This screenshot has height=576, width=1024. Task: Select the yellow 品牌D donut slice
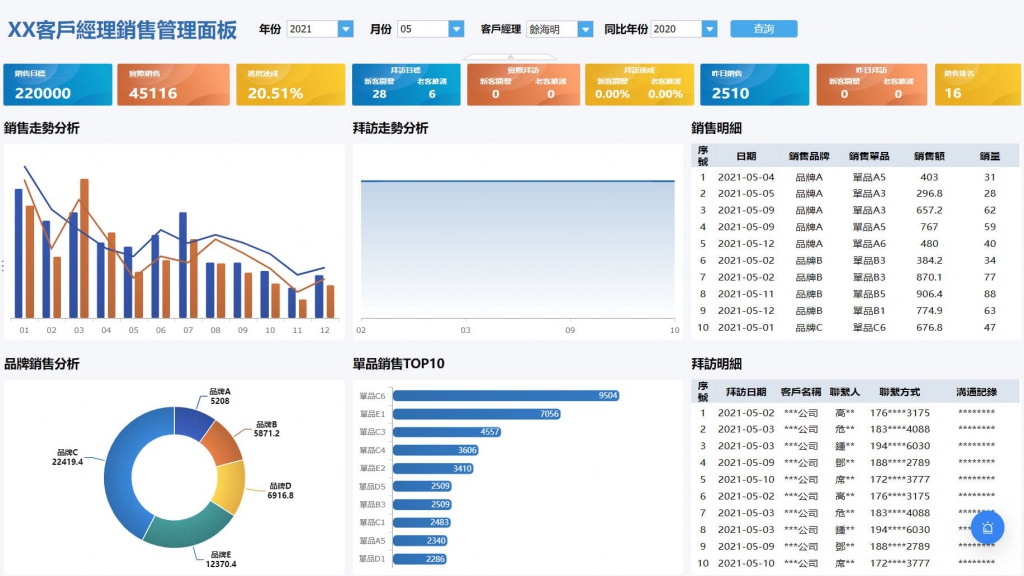231,487
